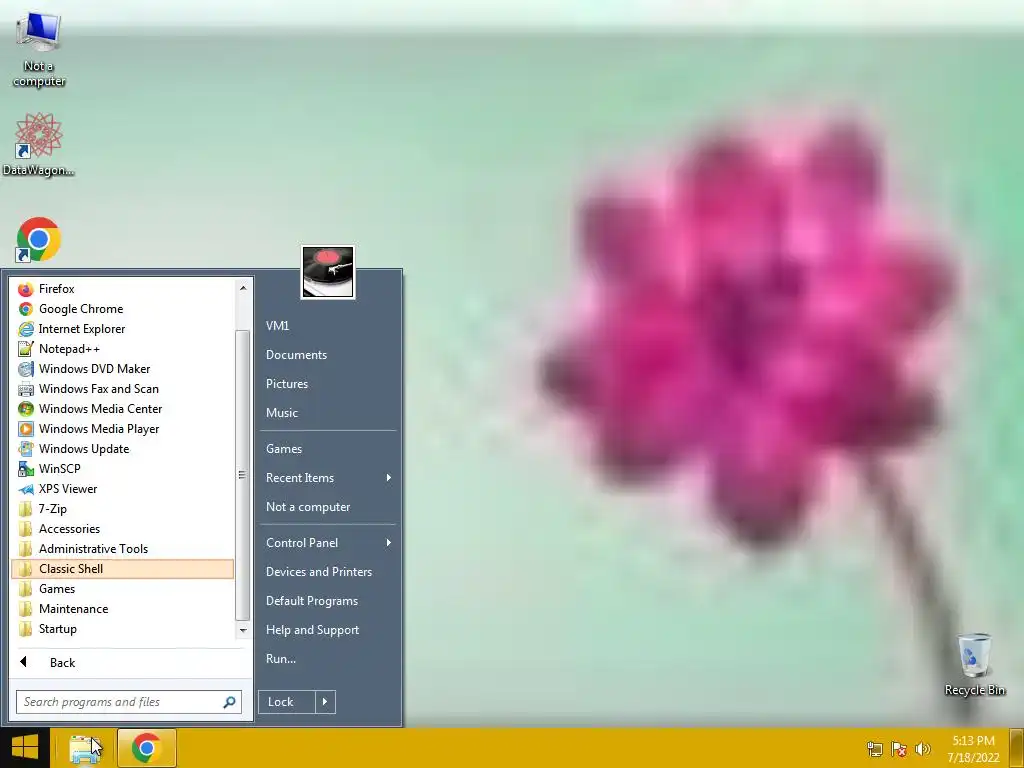The height and width of the screenshot is (768, 1024).
Task: Click the Show desktop strip
Action: pos(1016,748)
